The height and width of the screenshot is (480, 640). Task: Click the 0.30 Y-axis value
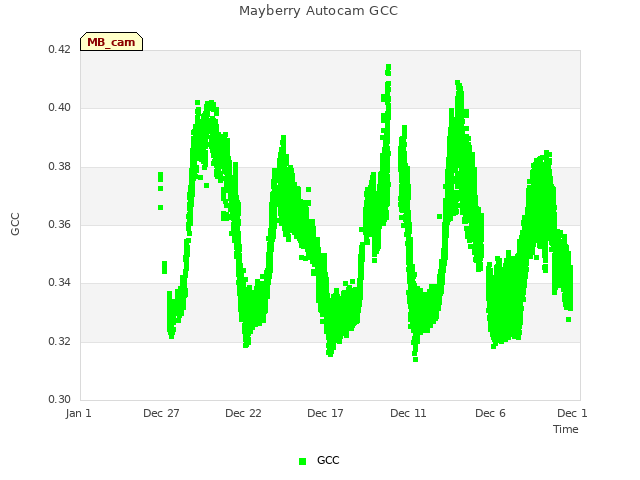60,399
